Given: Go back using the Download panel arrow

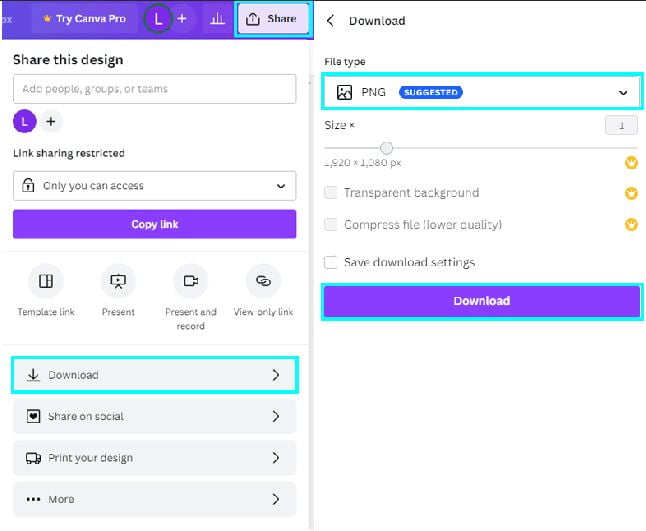Looking at the screenshot, I should 330,21.
